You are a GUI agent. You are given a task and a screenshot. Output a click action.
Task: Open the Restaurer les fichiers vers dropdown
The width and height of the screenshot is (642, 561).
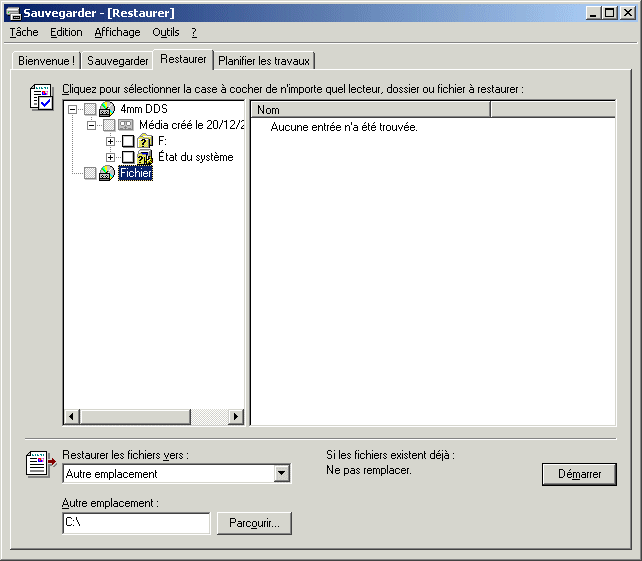pos(282,474)
